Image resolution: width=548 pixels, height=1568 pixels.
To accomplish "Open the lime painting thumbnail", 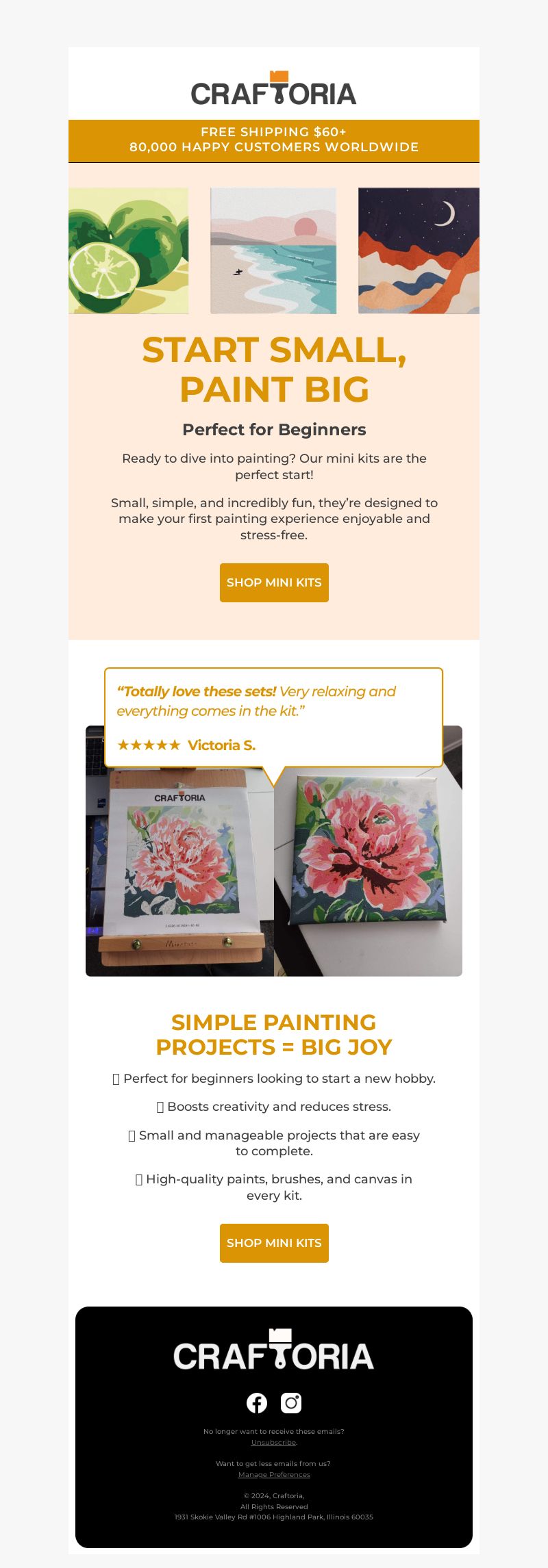I will tap(129, 250).
